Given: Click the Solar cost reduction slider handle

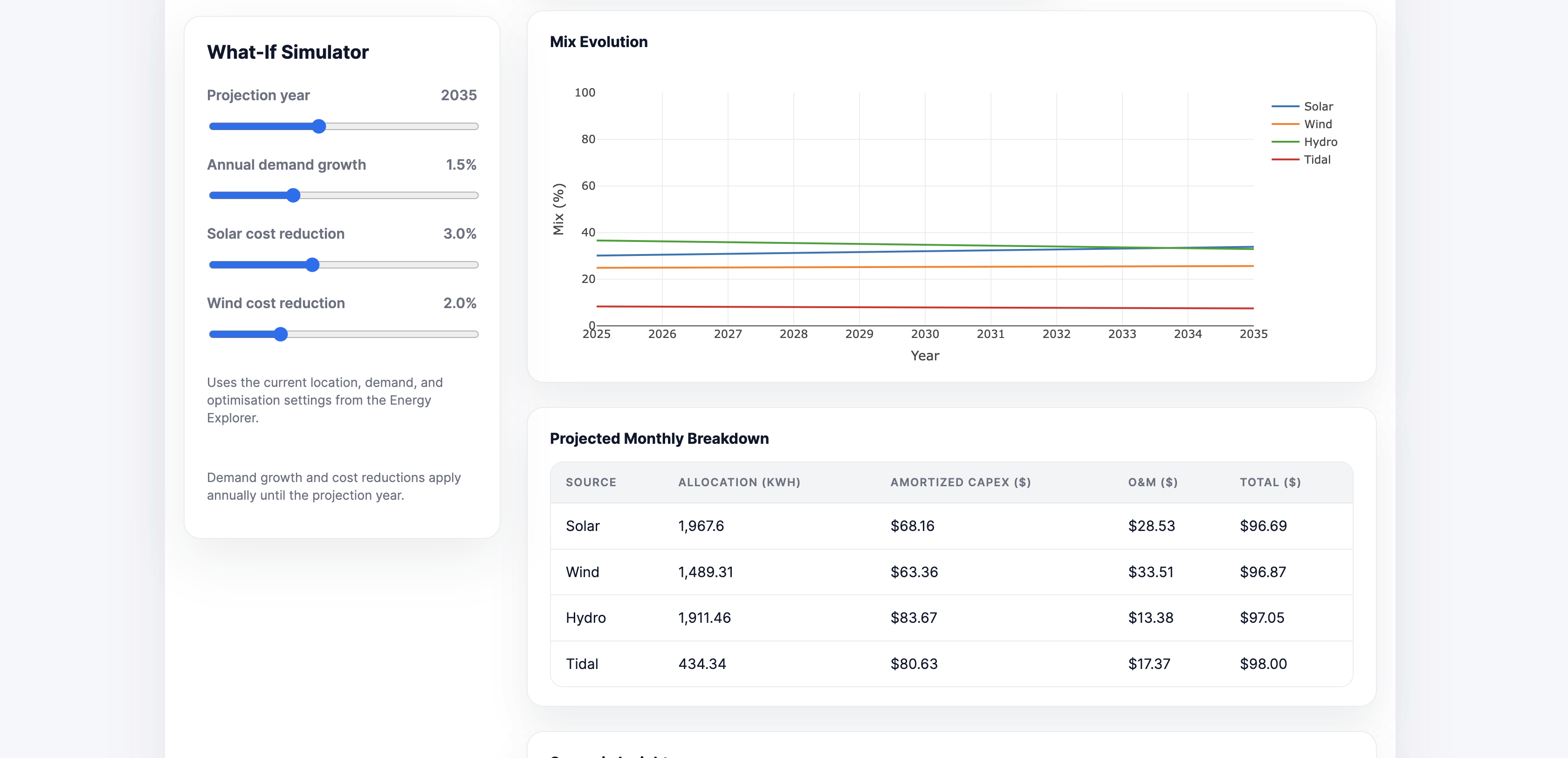Looking at the screenshot, I should click(x=312, y=265).
